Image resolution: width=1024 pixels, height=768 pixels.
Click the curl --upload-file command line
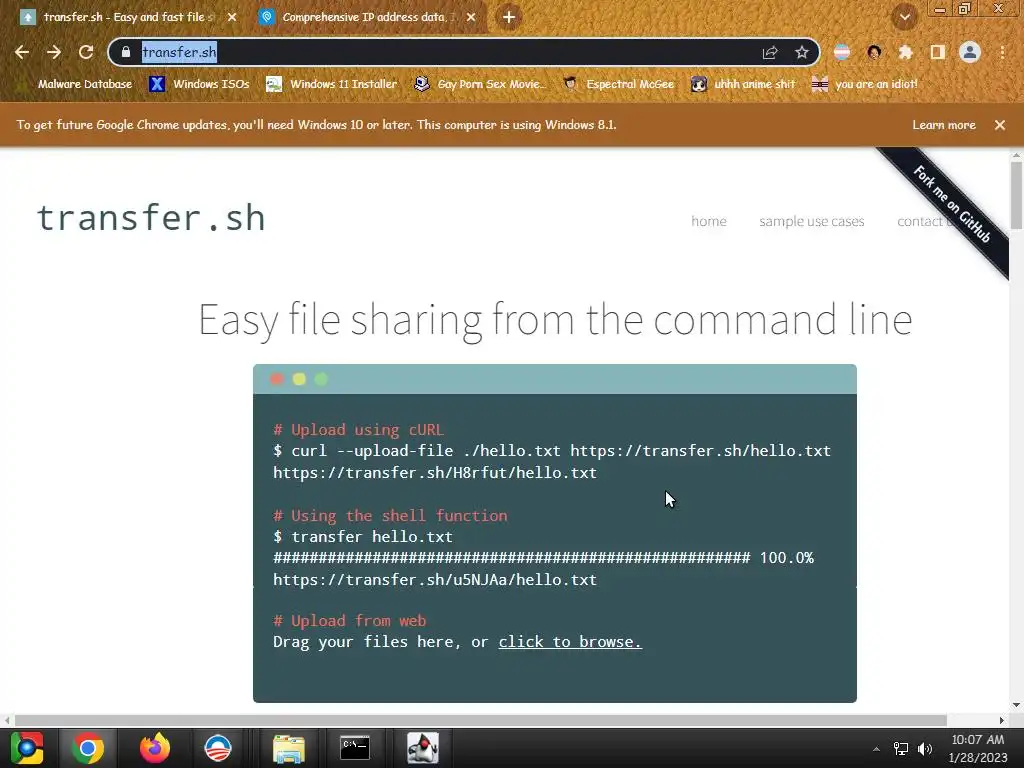(x=552, y=451)
